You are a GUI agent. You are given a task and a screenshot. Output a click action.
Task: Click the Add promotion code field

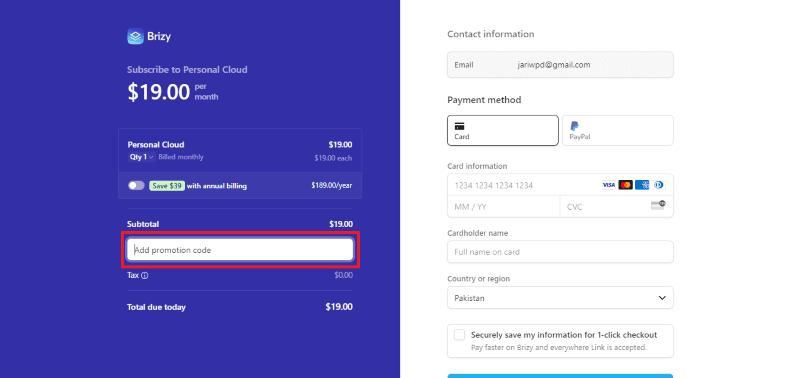coord(240,250)
